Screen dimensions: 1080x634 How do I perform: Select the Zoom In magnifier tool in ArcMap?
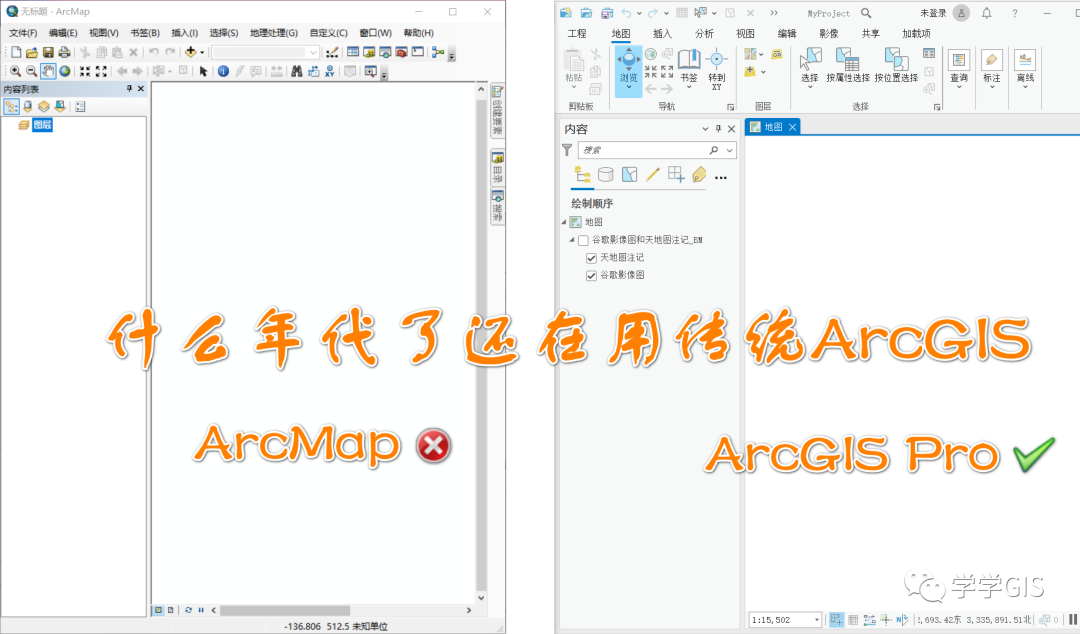(15, 71)
